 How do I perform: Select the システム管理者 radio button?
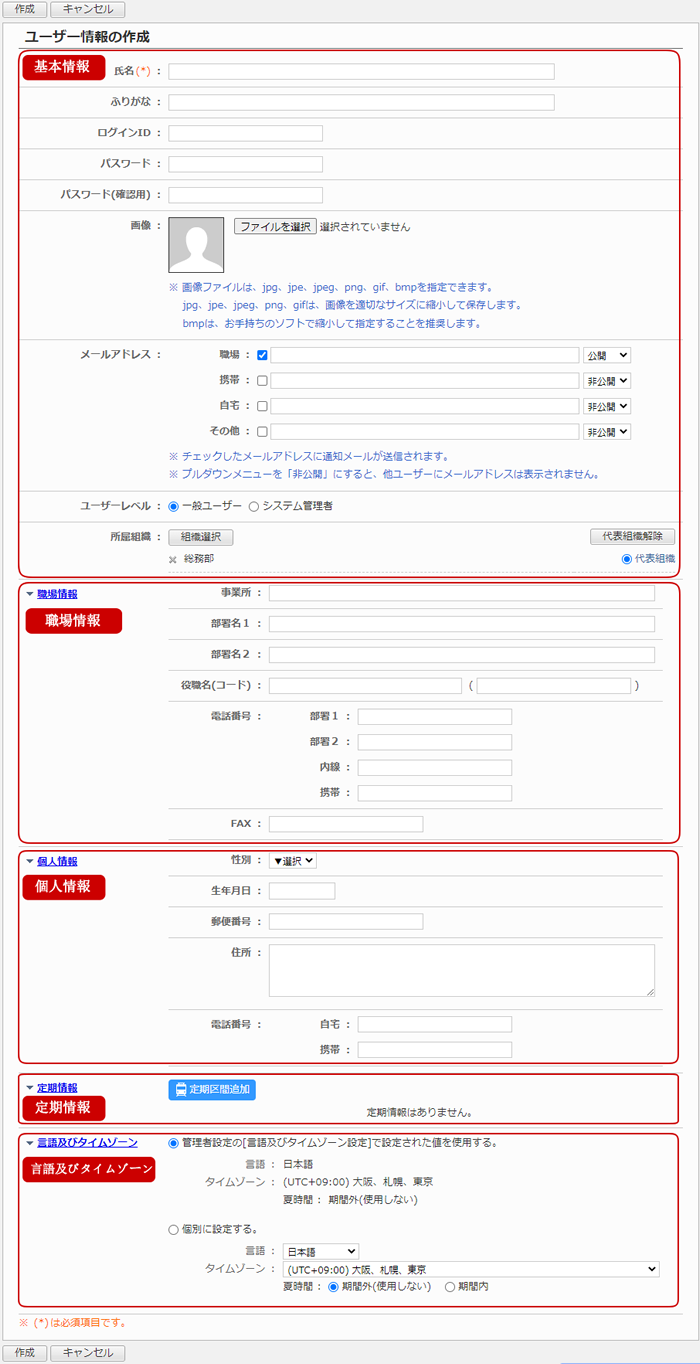253,506
